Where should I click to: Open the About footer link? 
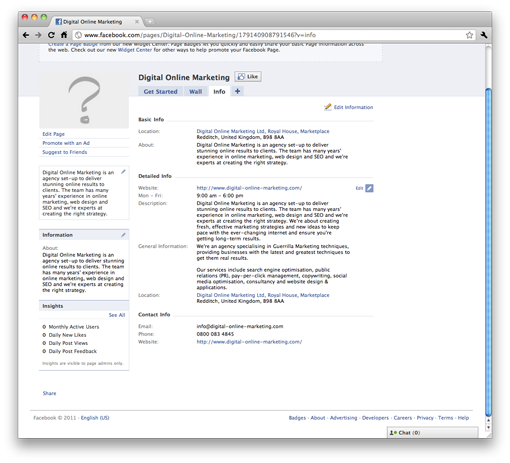coord(318,418)
